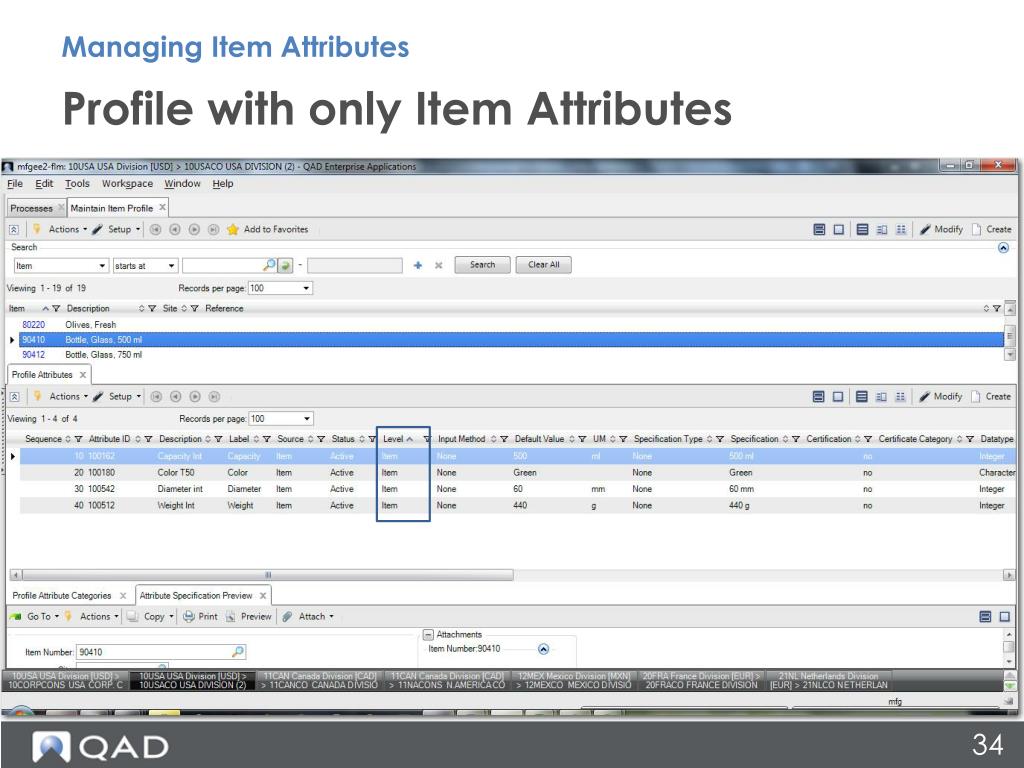The image size is (1024, 768).
Task: Collapse the Attachments section
Action: [x=428, y=634]
